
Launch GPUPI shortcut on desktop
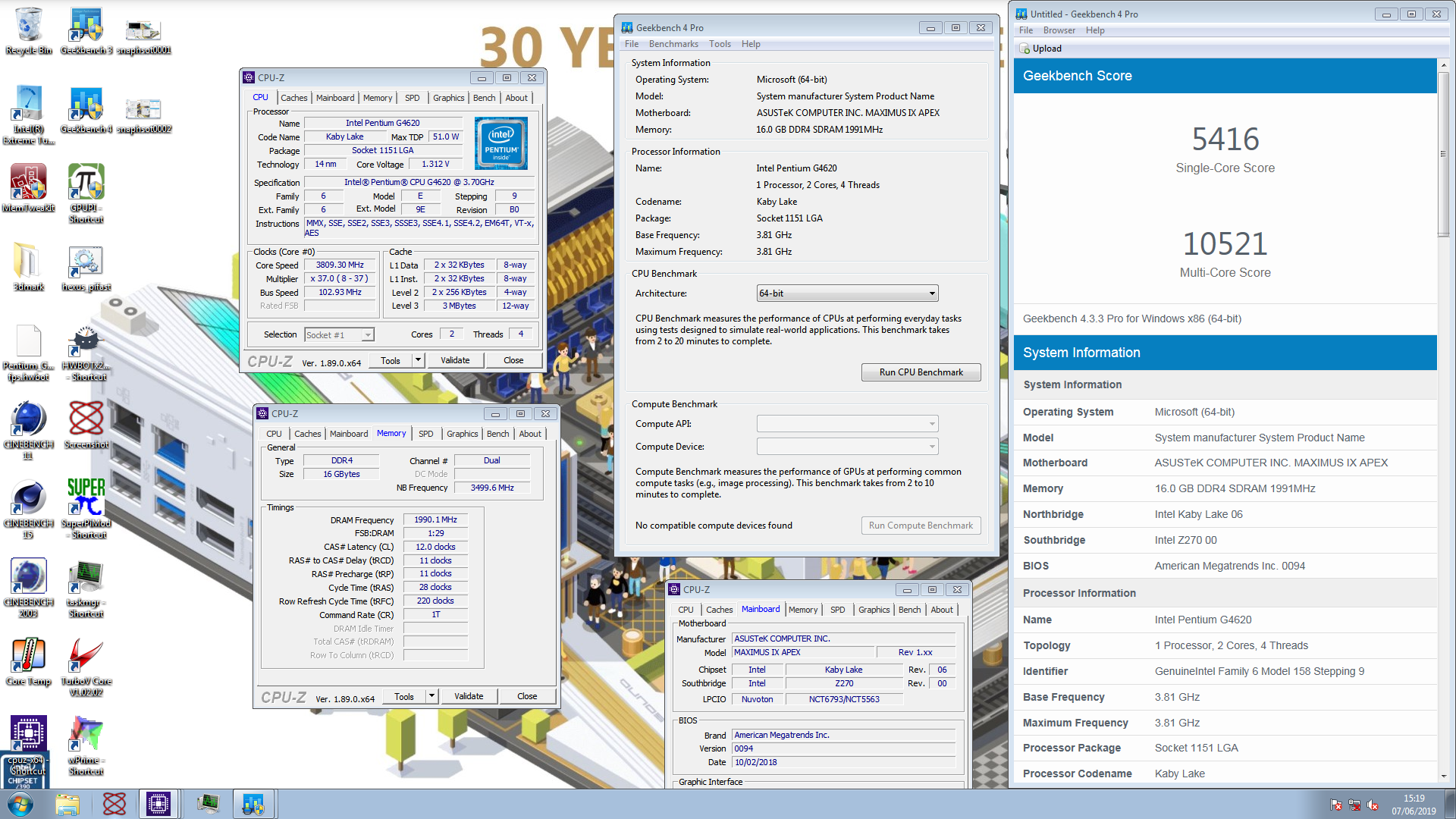click(86, 193)
